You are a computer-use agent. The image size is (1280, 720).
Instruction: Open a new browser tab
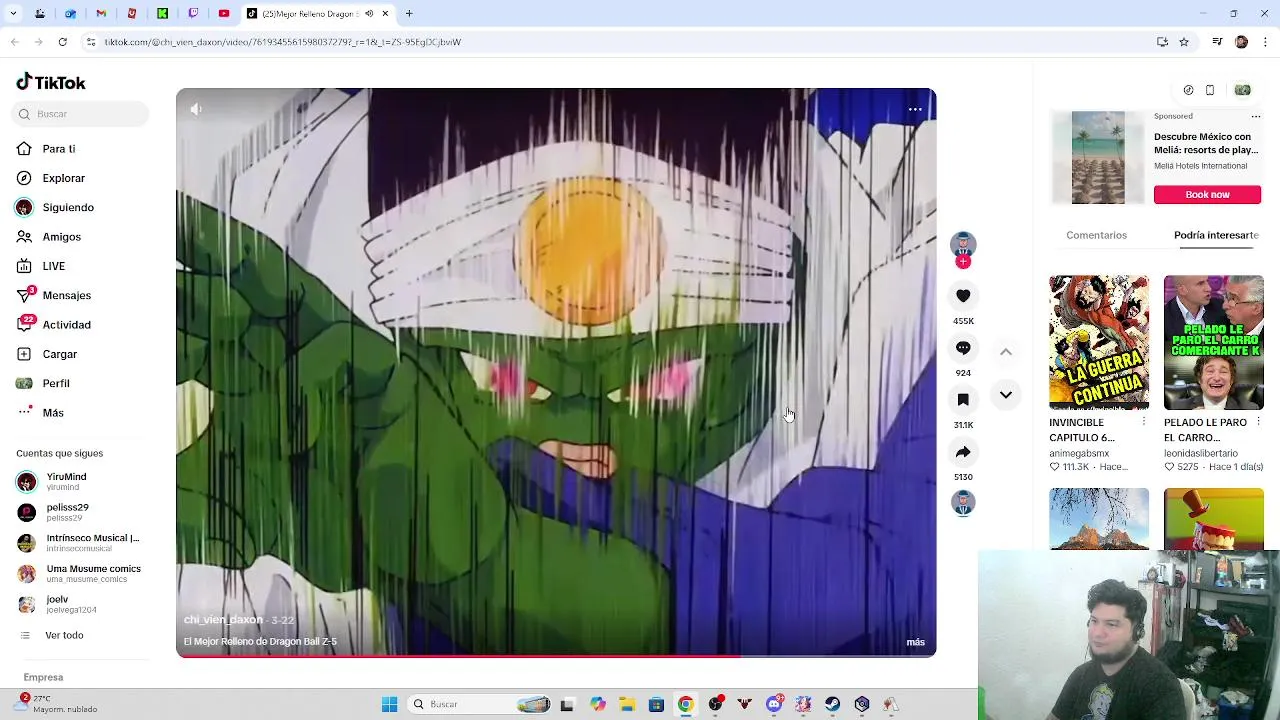pos(409,14)
